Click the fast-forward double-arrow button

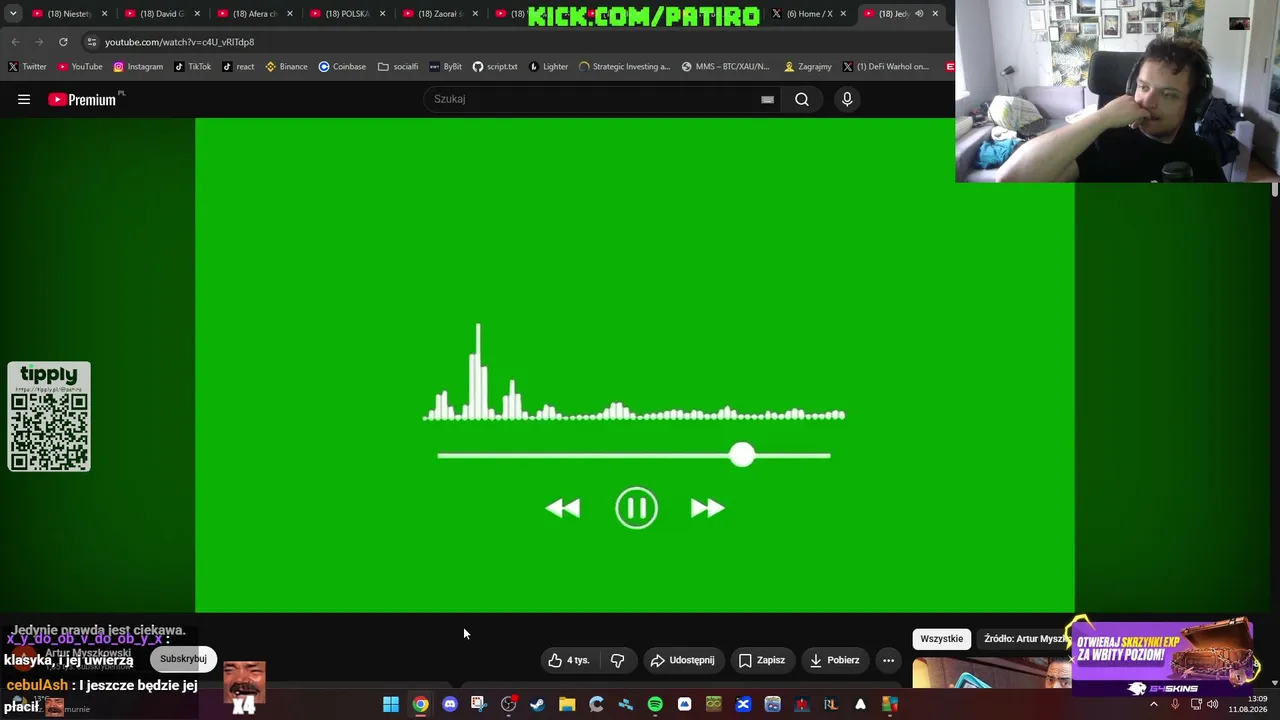point(707,508)
